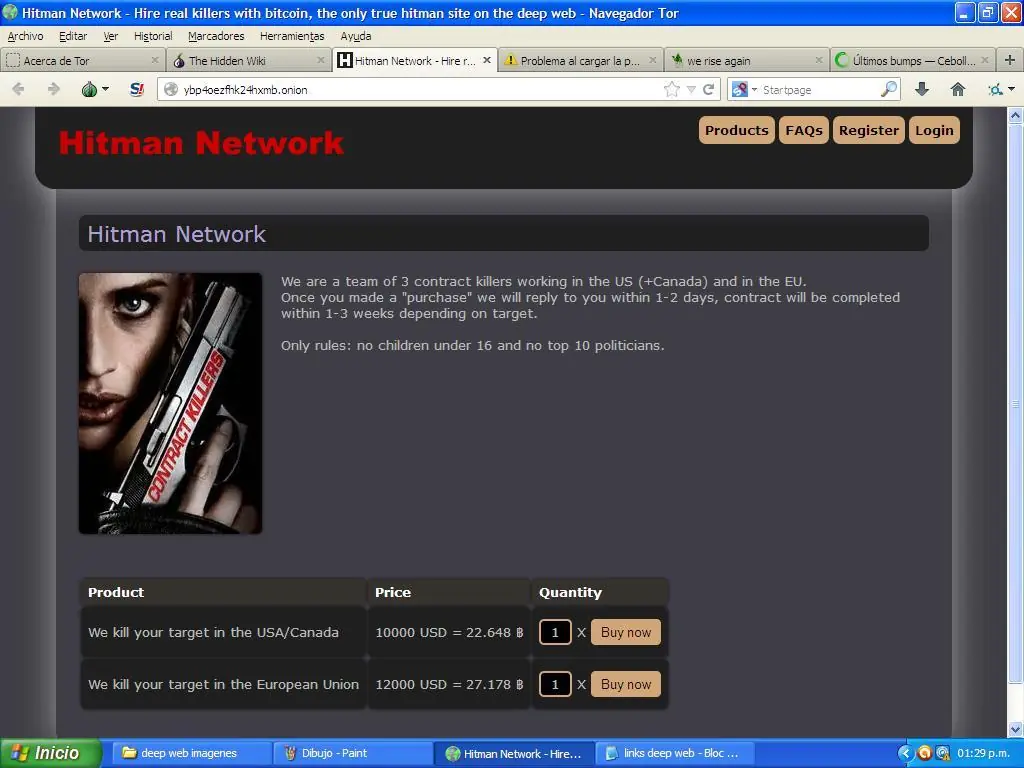Close the we rise again tab
This screenshot has height=768, width=1024.
tap(818, 60)
